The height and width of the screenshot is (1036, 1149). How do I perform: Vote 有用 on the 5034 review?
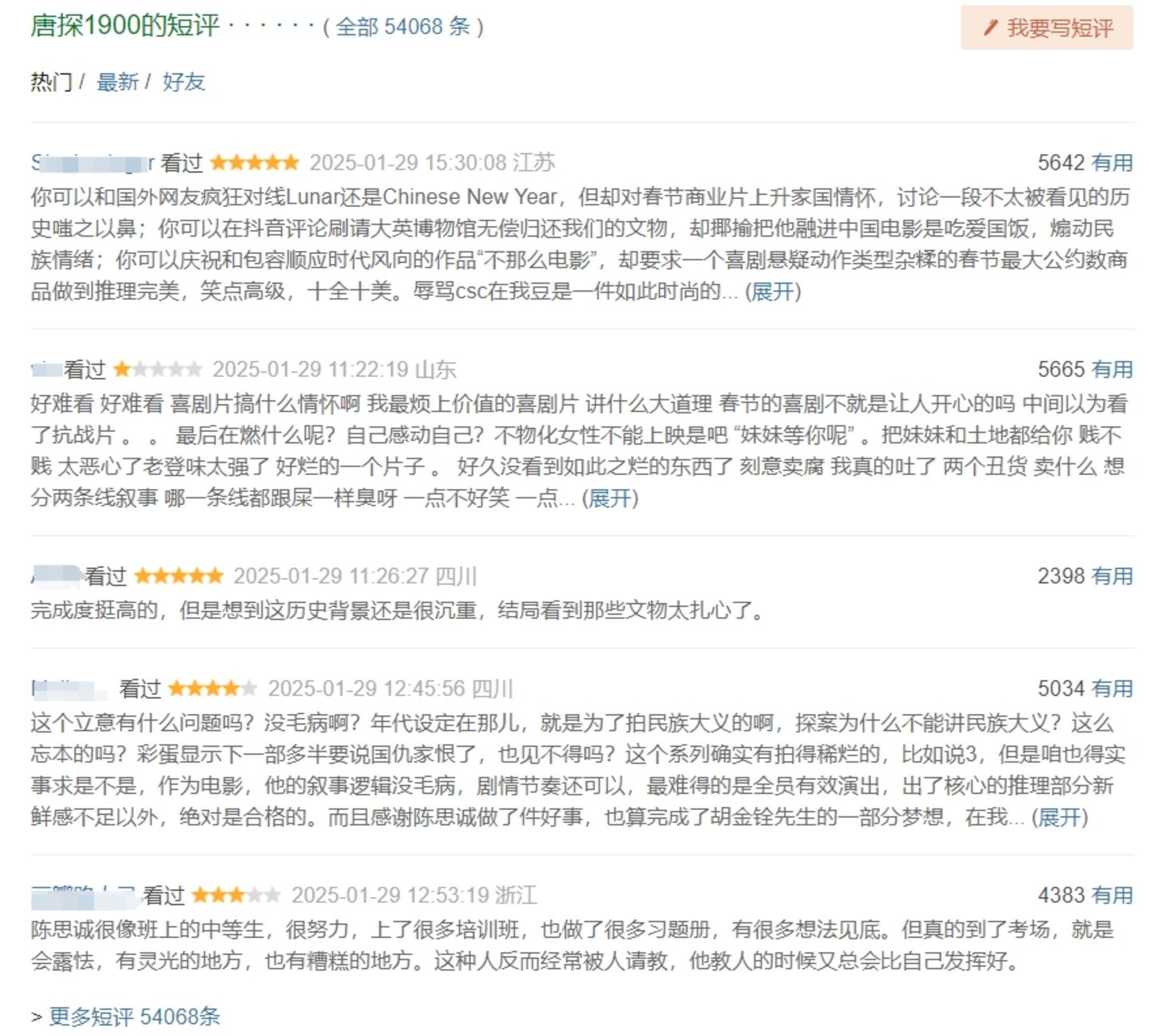[1112, 689]
